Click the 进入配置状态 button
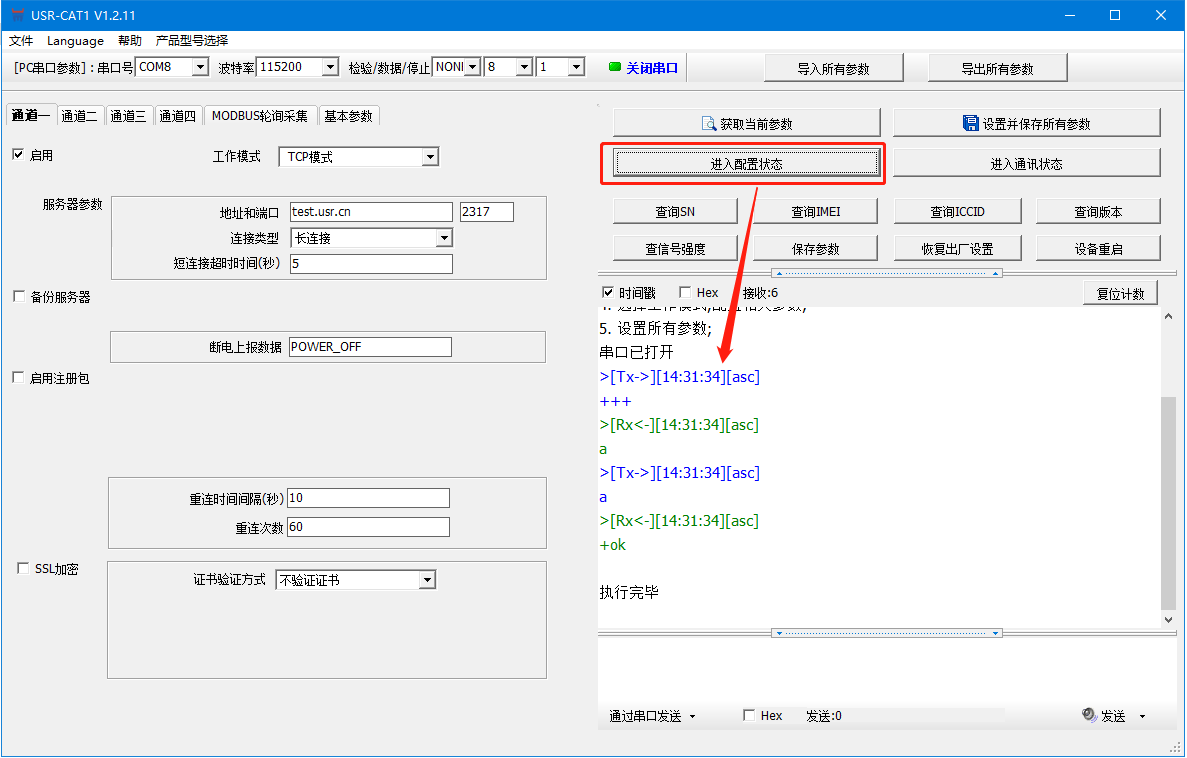1187x758 pixels. (x=746, y=164)
